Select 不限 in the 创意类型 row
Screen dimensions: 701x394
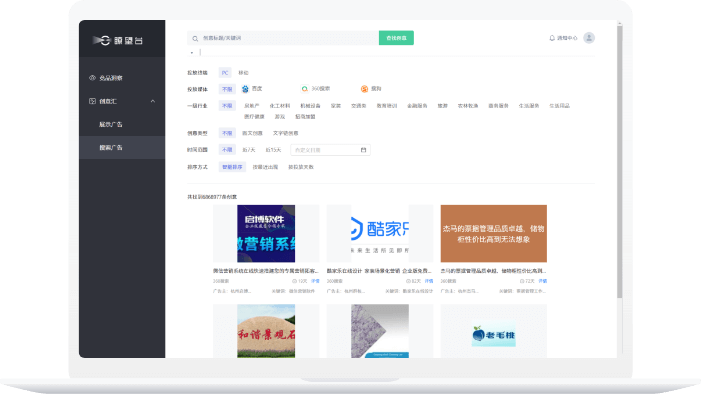(x=227, y=133)
